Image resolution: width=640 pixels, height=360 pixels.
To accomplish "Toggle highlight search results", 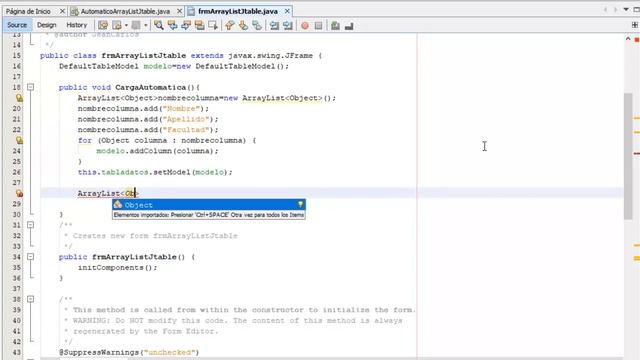I will [199, 25].
